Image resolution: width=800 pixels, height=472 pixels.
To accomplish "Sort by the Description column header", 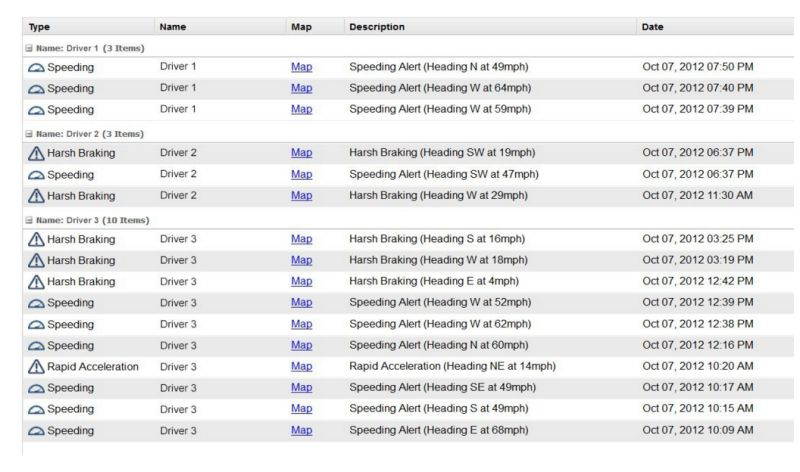I will [x=377, y=26].
